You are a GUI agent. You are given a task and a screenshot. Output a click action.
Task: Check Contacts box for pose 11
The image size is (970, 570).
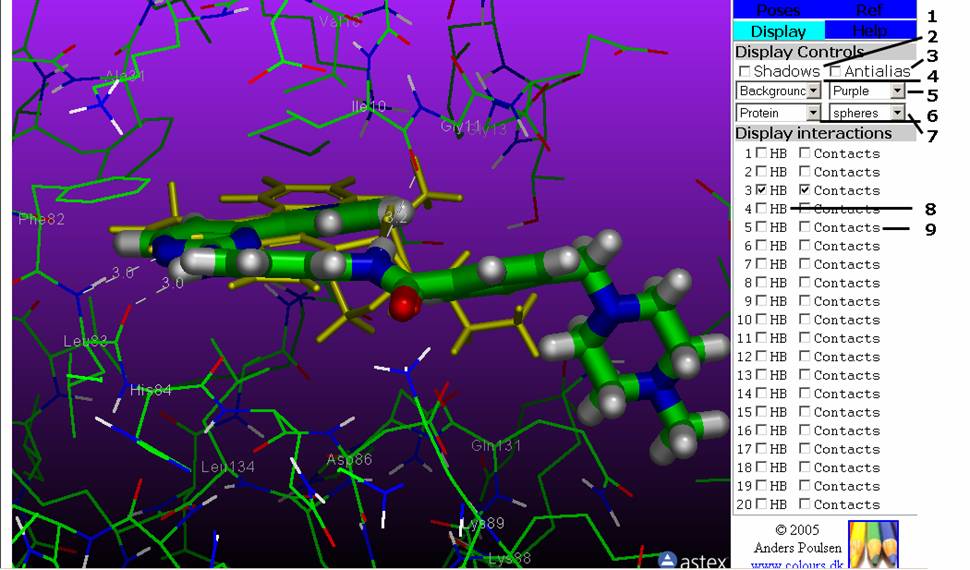tap(804, 338)
